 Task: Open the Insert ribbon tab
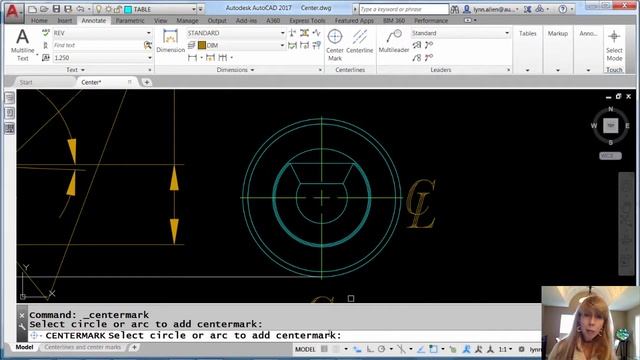point(64,20)
